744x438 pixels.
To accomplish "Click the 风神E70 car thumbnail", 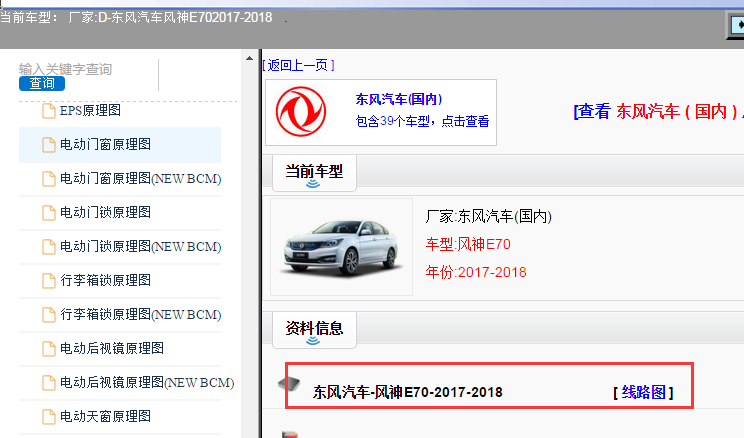I will [342, 247].
